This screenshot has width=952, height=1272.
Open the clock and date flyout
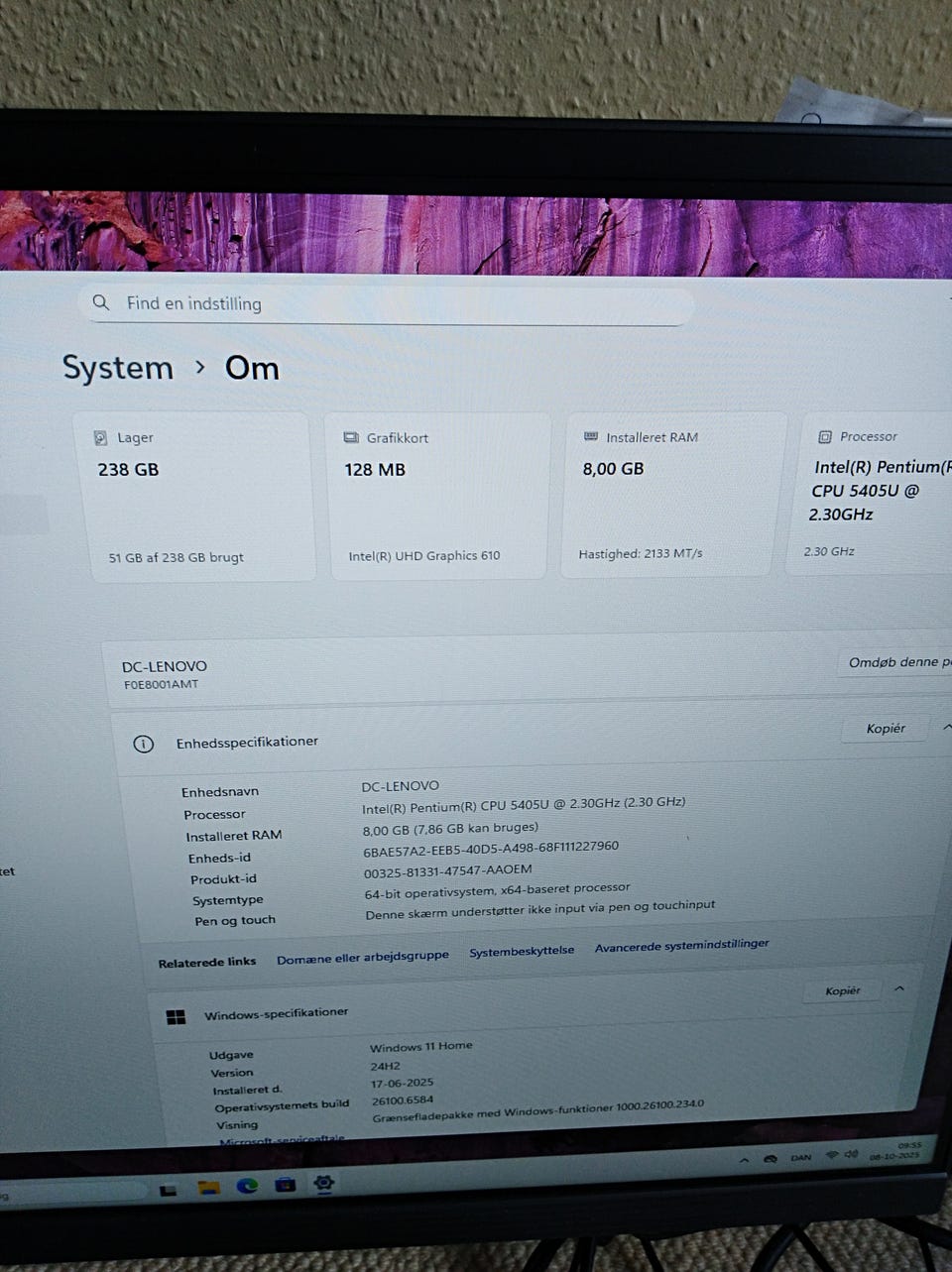(x=895, y=1150)
